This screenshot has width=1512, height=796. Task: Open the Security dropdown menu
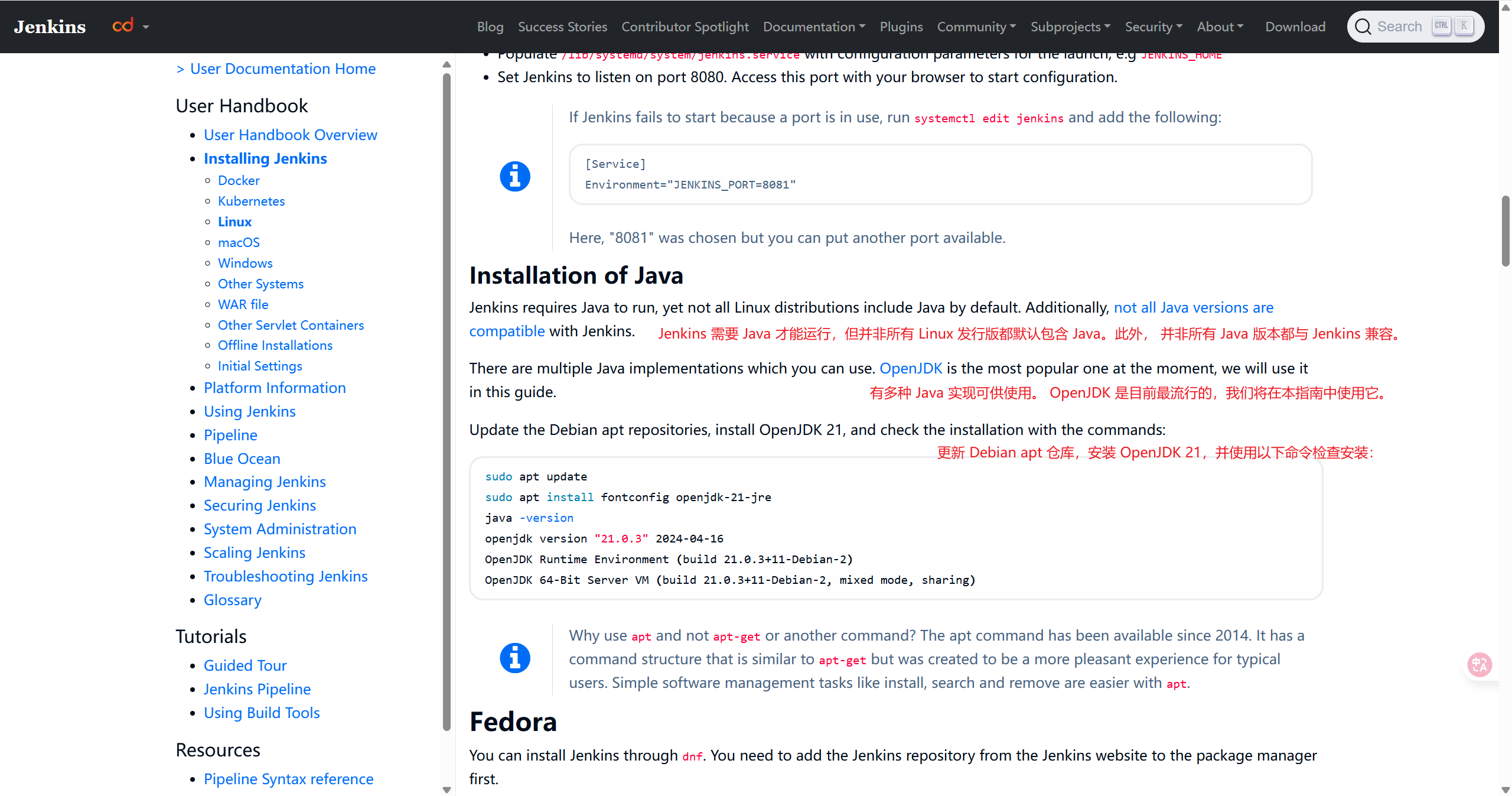click(1153, 27)
